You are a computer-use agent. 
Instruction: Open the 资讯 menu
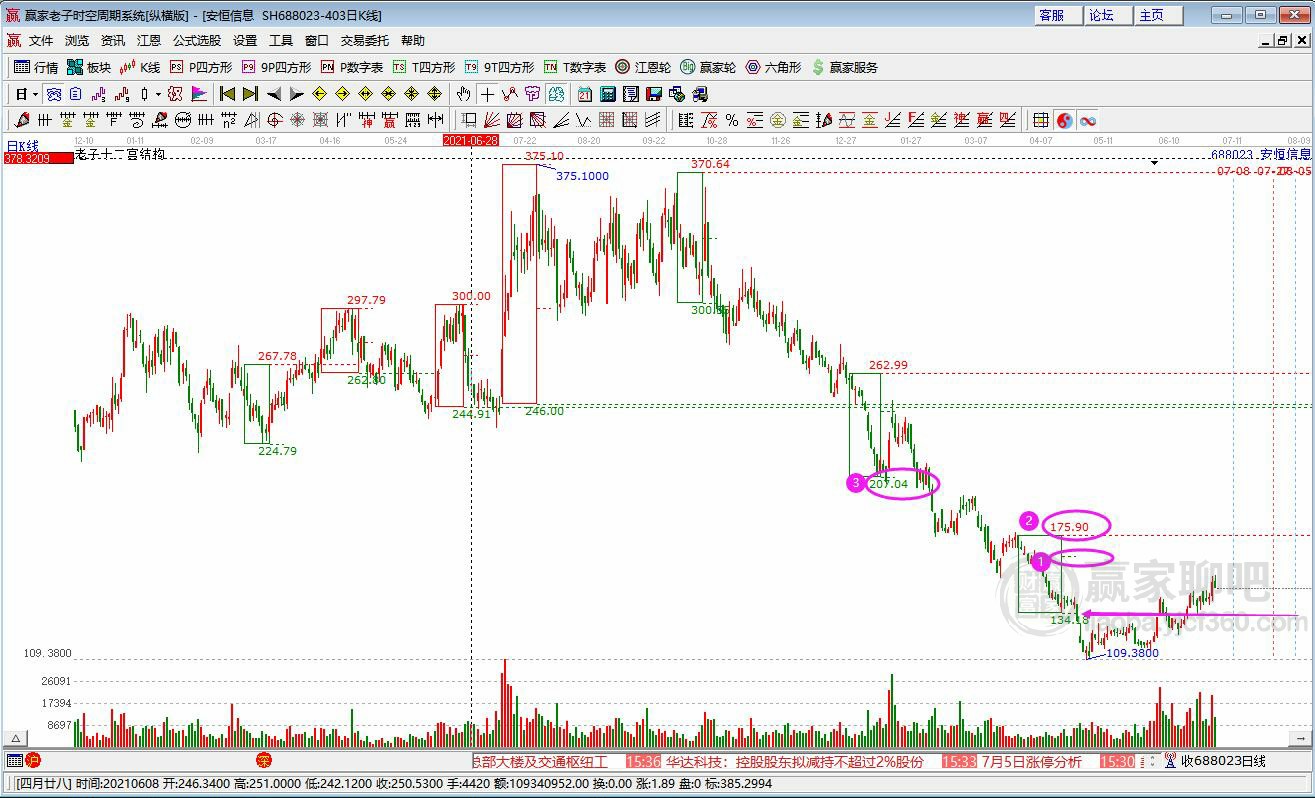coord(113,41)
